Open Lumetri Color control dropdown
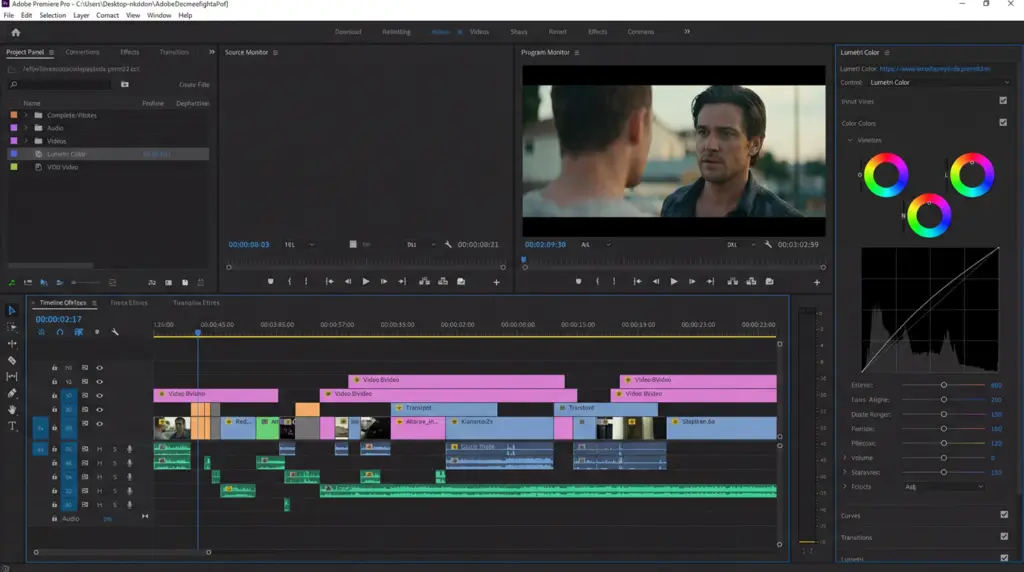The width and height of the screenshot is (1024, 572). coord(939,82)
